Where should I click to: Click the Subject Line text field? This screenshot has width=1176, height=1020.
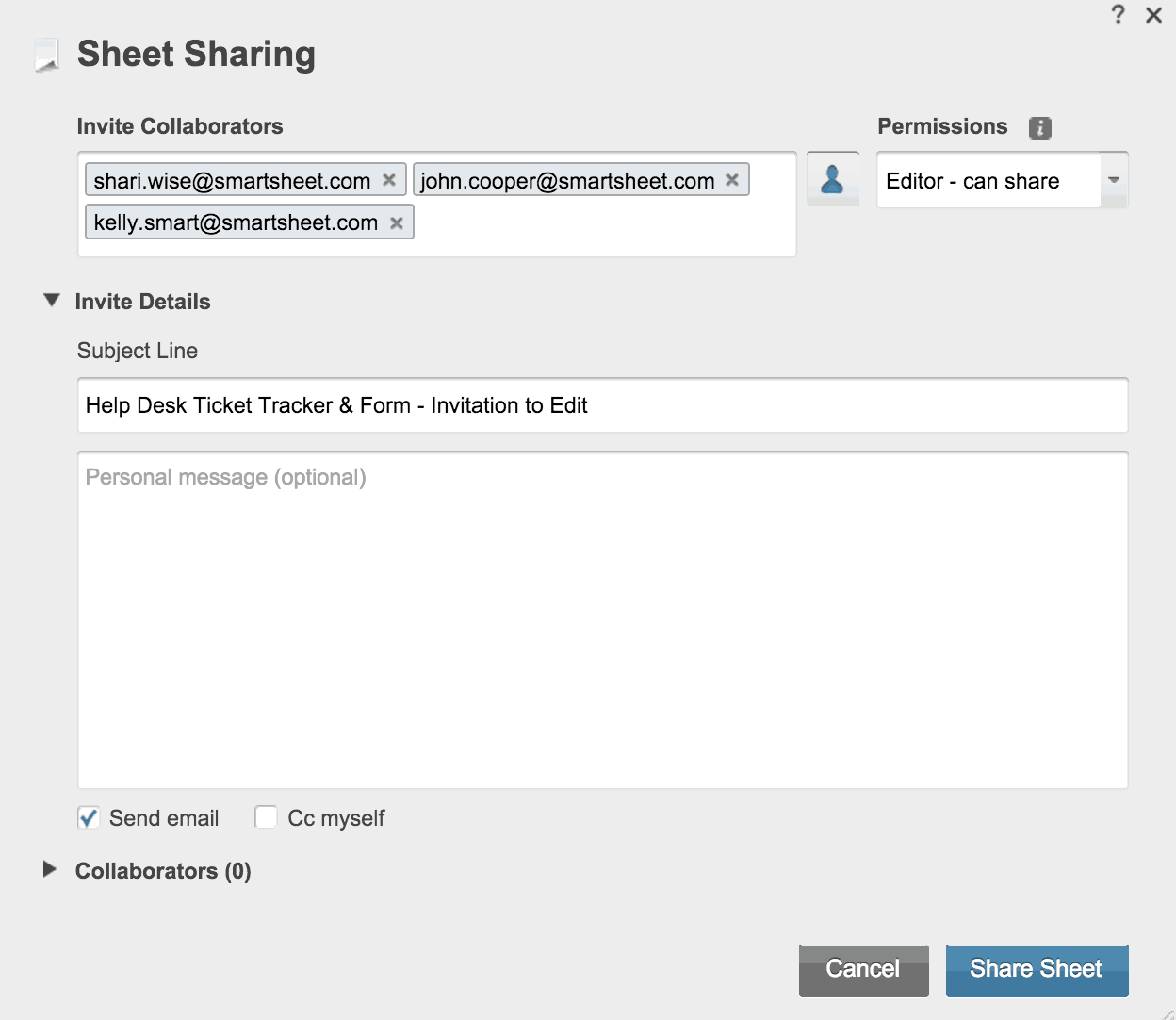602,405
